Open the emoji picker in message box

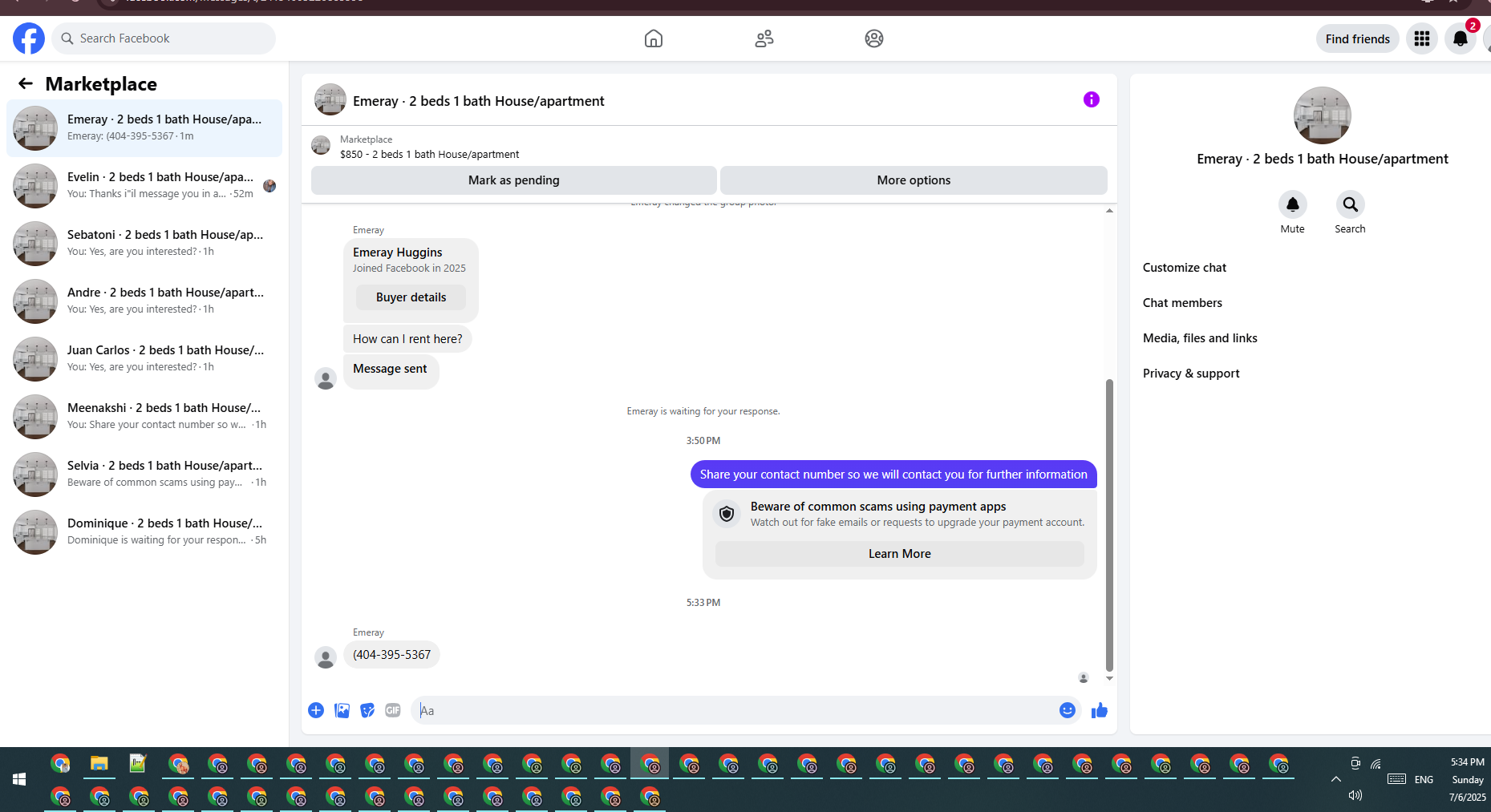(1068, 710)
